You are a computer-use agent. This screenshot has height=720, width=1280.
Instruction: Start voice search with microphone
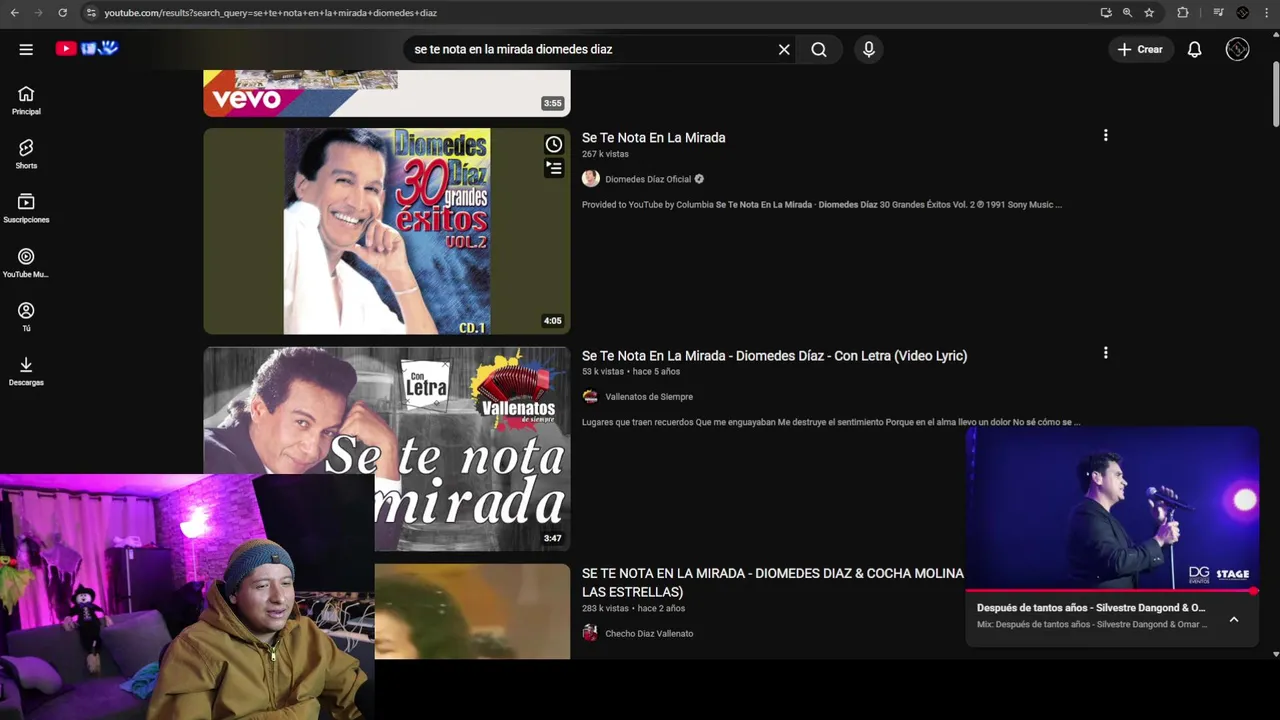868,49
